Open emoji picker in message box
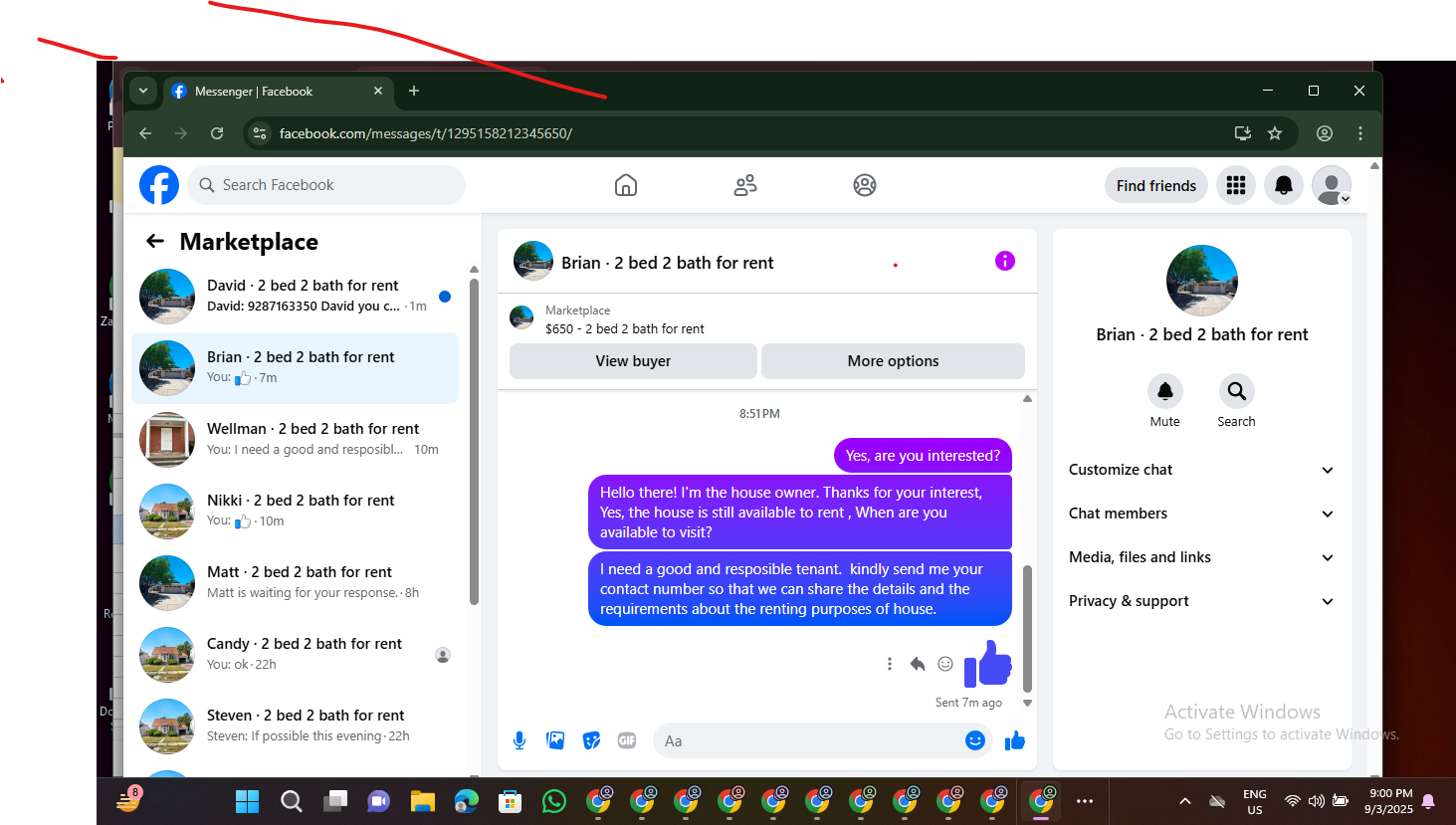Image resolution: width=1456 pixels, height=825 pixels. click(975, 740)
